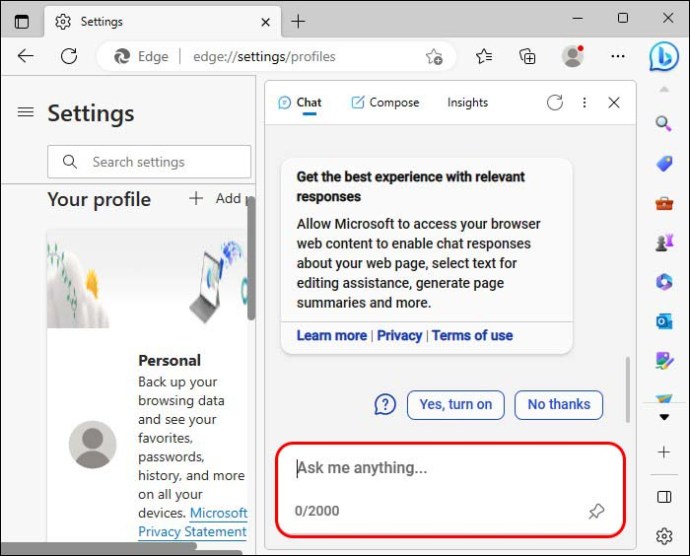Open the Image Creator sidebar icon

[x=664, y=361]
